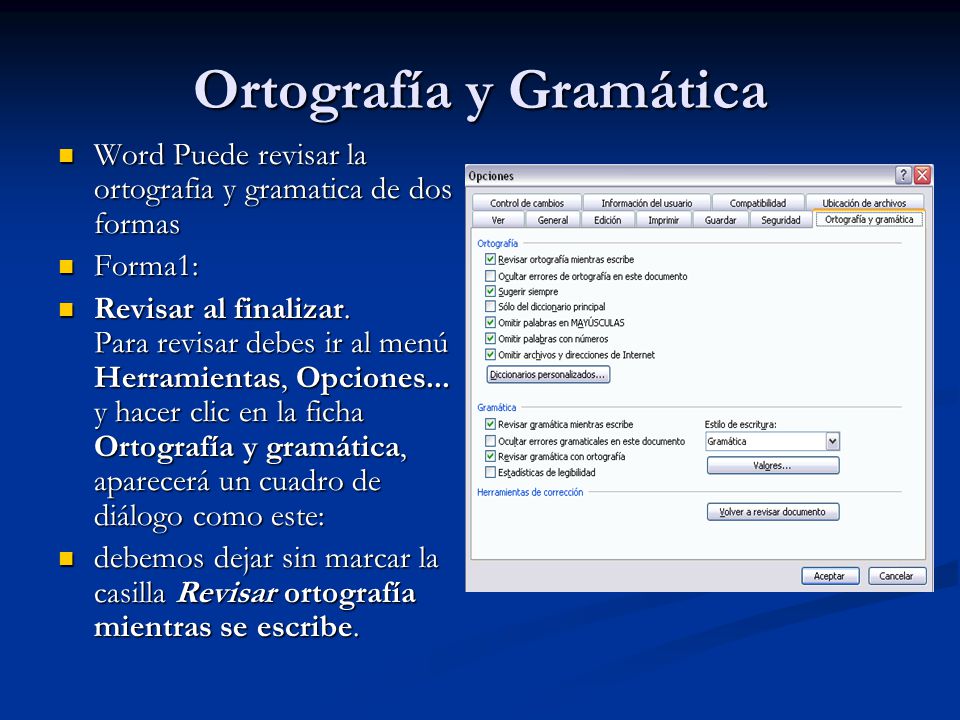Screen dimensions: 960x720
Task: Select the Ortografía y gramática tab
Action: [869, 219]
